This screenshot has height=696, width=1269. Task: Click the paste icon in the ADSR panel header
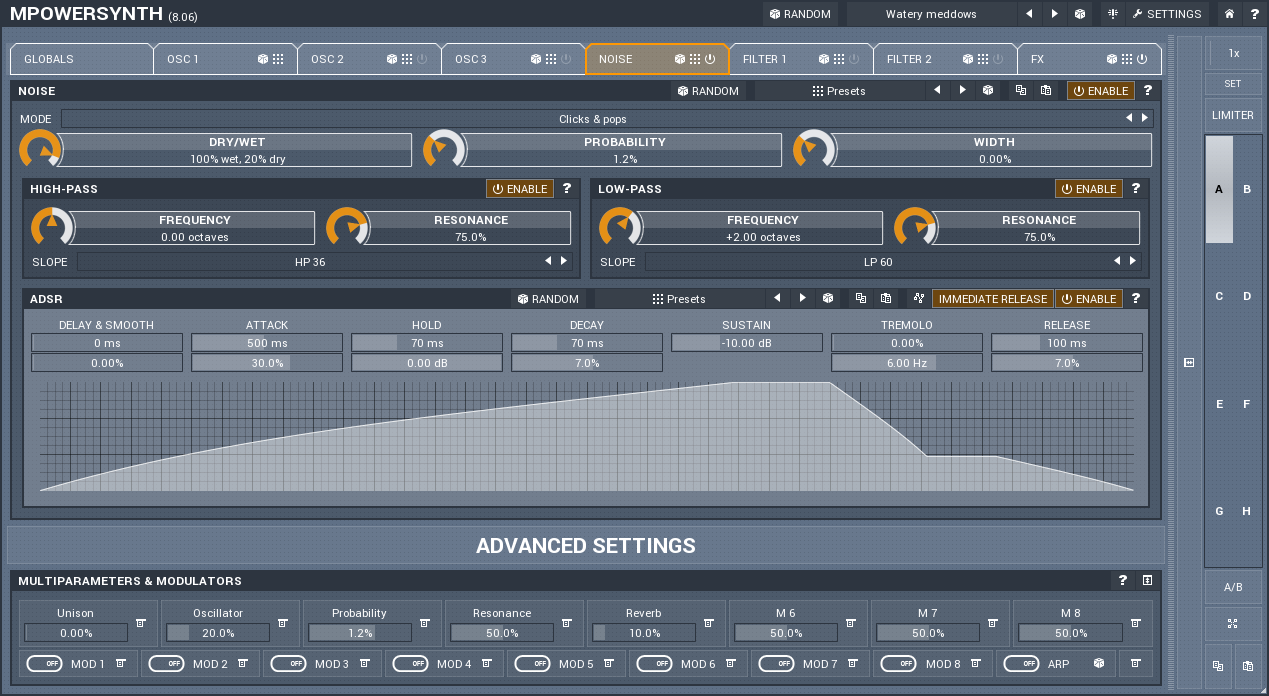885,298
